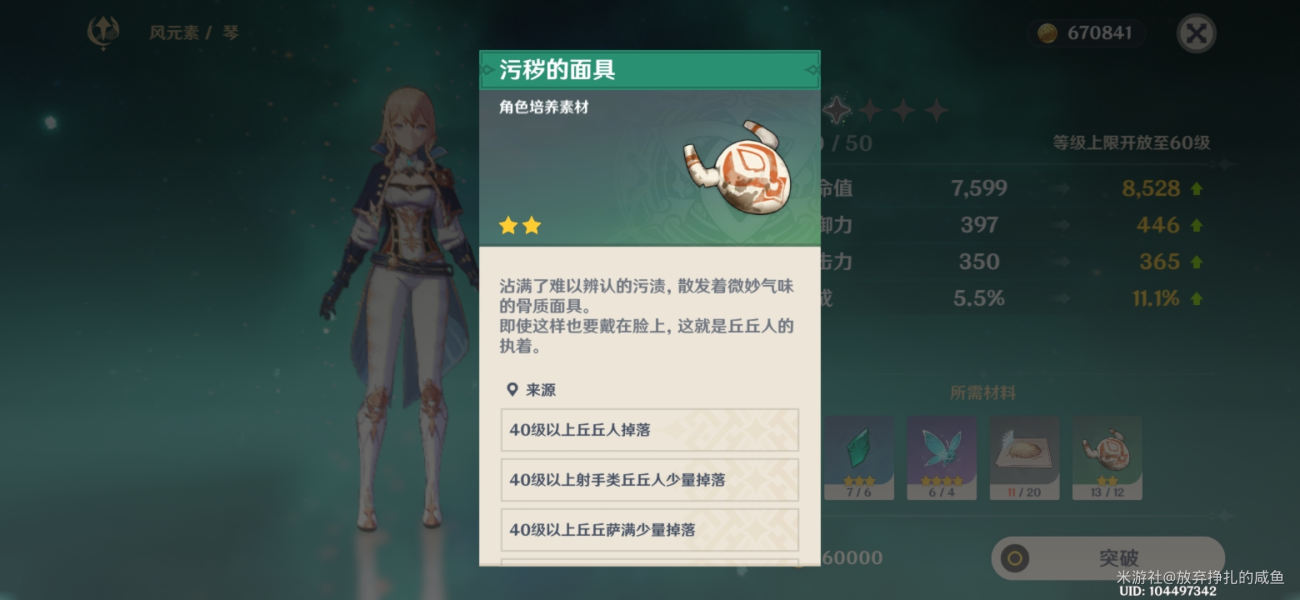The width and height of the screenshot is (1300, 600).
Task: Click the 670841 Mora balance display
Action: pos(1087,33)
